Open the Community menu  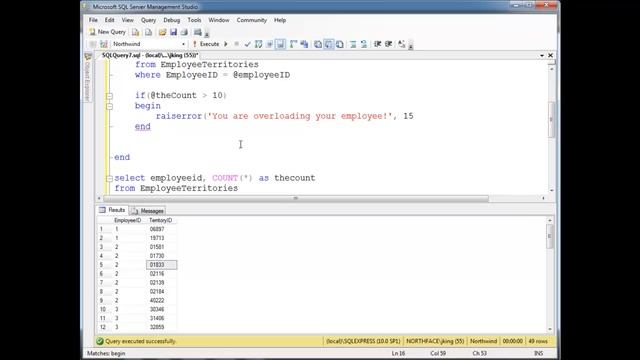(x=251, y=20)
